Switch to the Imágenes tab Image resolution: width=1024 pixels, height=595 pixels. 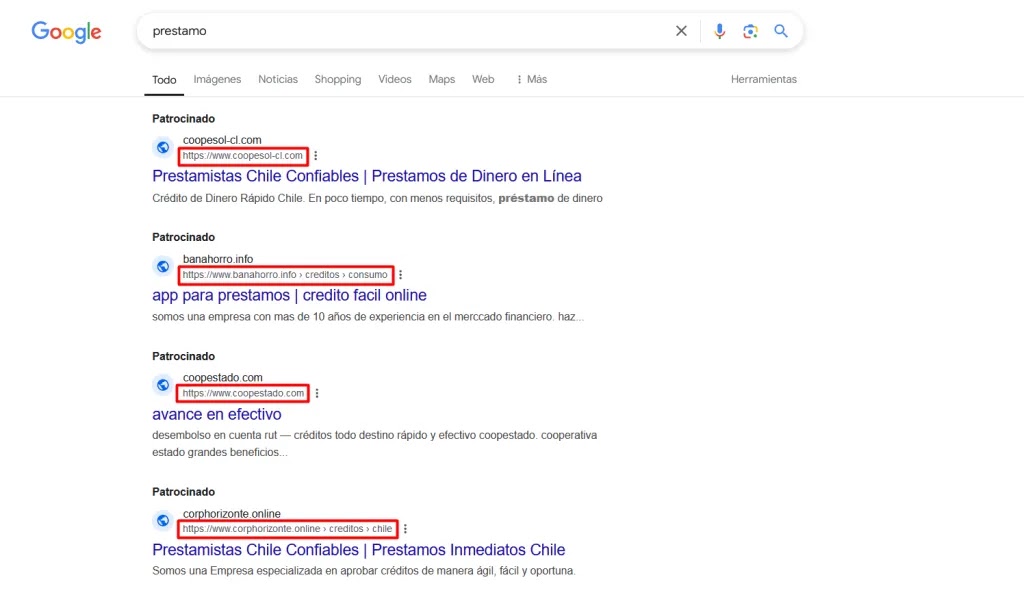(217, 79)
